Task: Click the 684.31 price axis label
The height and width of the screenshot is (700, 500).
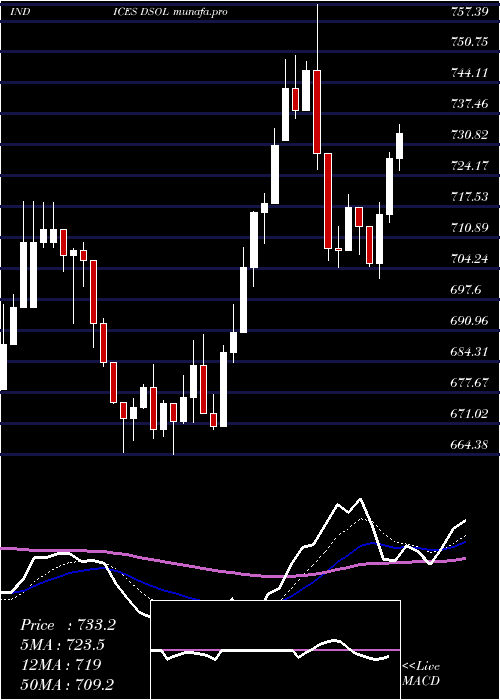Action: (x=467, y=352)
